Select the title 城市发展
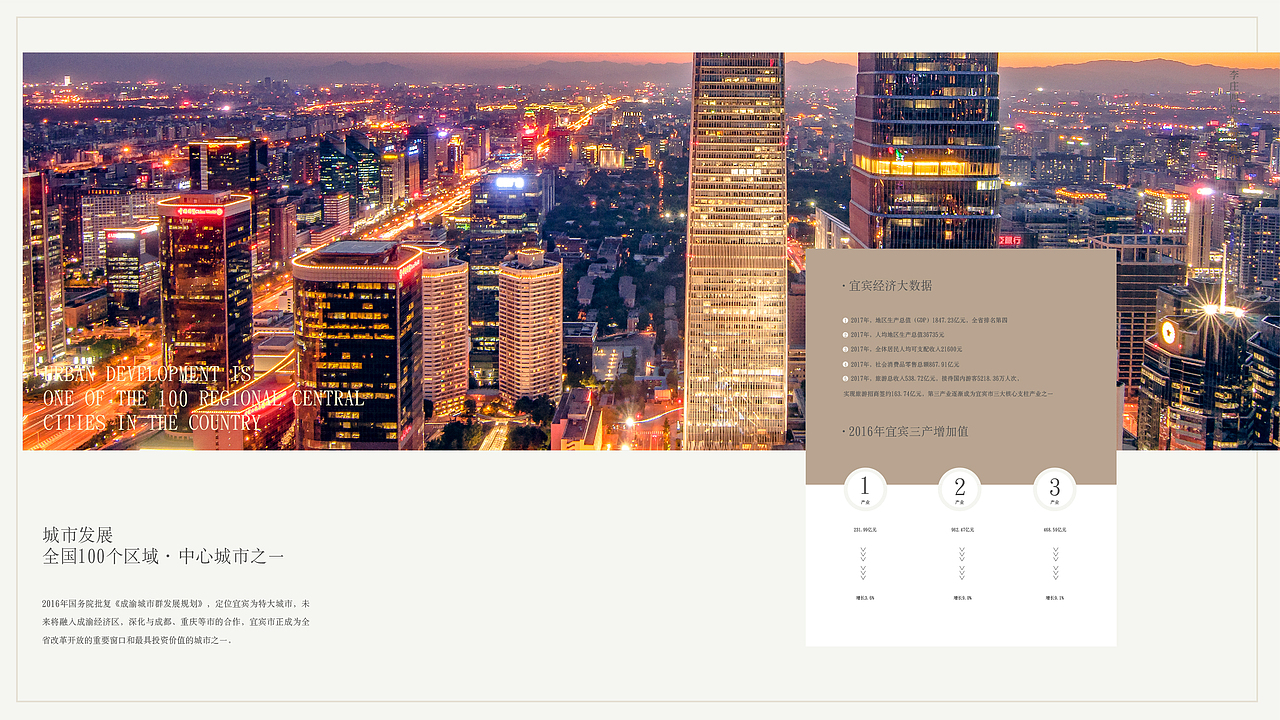This screenshot has height=720, width=1280. click(x=78, y=535)
